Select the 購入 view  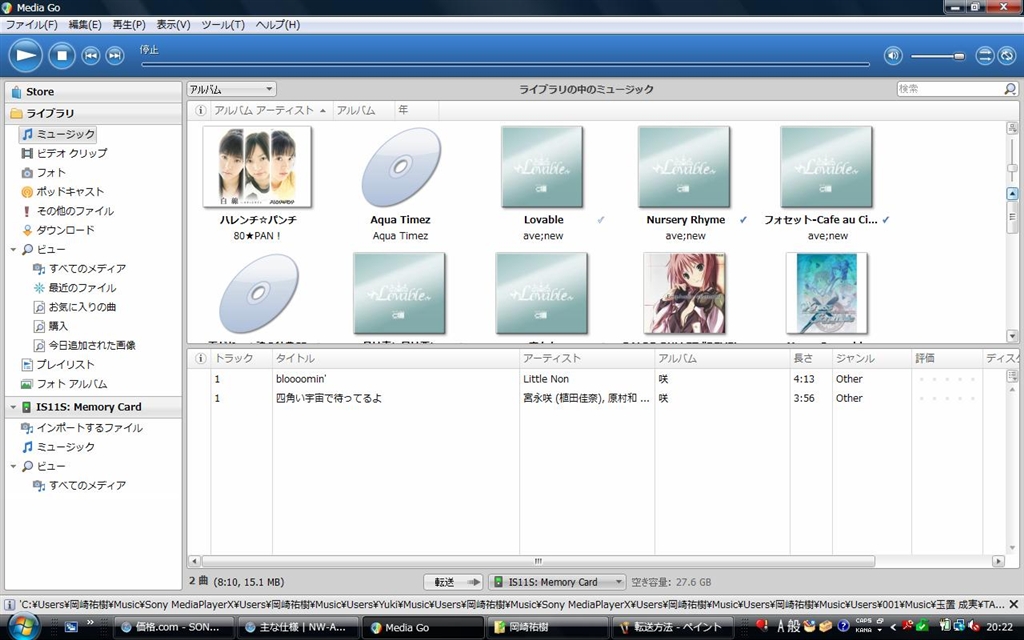[50, 326]
